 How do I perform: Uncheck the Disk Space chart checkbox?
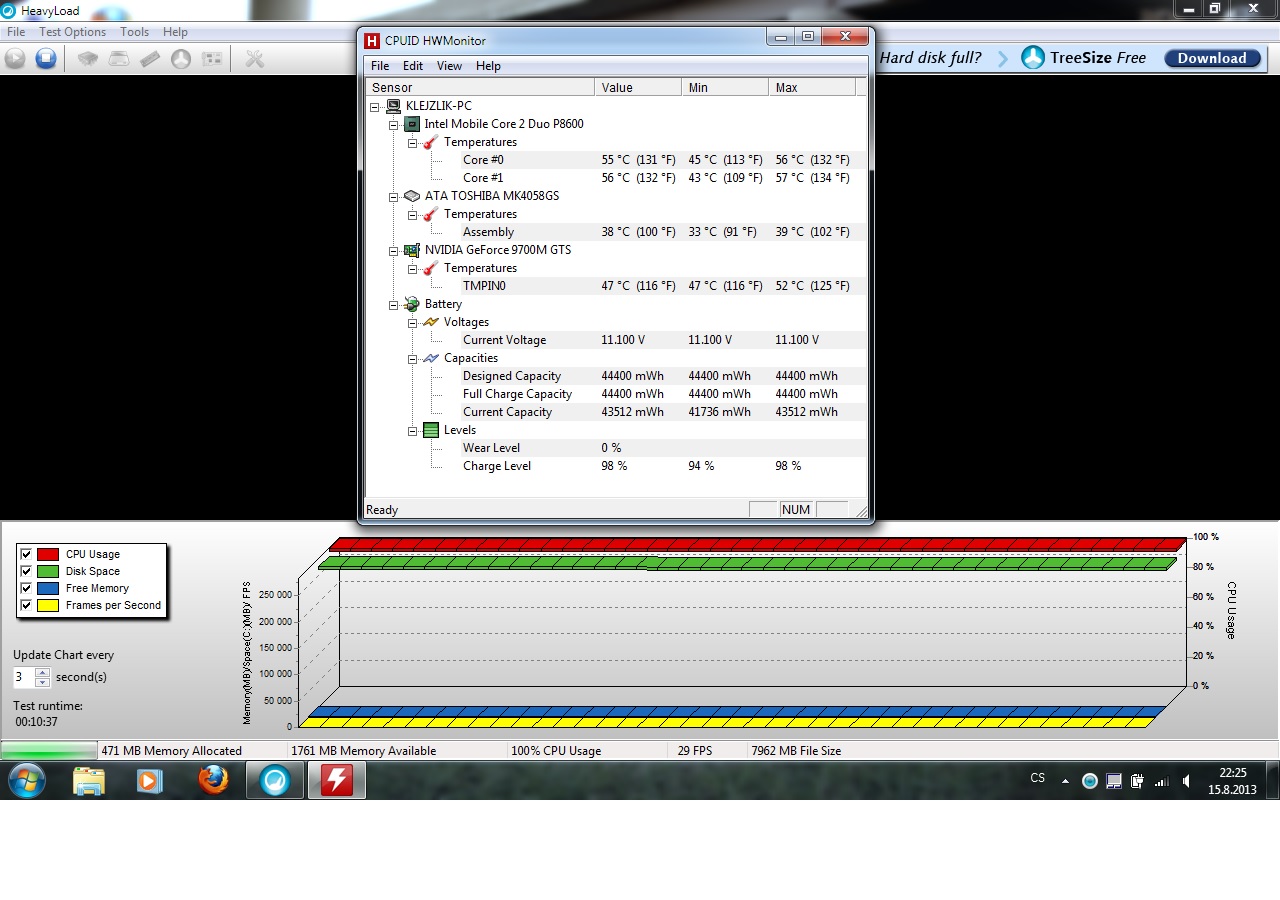click(26, 571)
